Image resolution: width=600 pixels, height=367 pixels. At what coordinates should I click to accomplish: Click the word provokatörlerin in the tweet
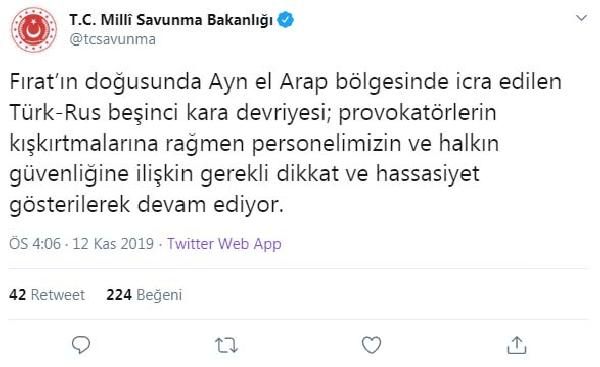[x=417, y=113]
